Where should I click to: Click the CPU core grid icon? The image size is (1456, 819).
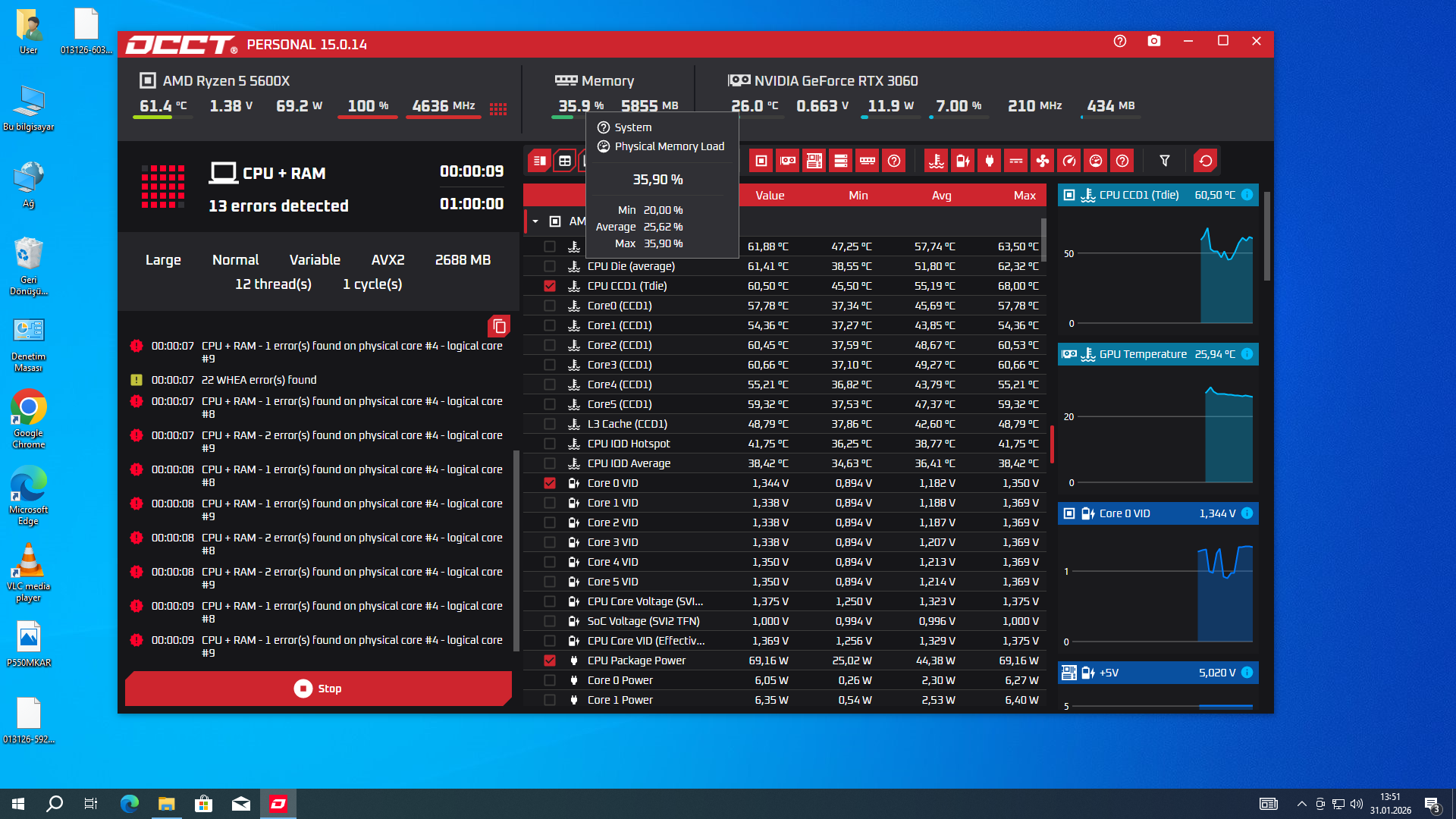[498, 109]
